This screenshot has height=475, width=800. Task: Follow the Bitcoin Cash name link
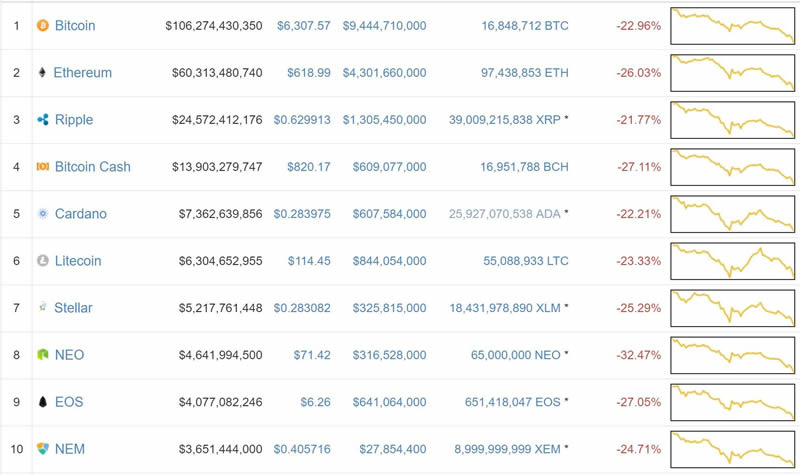pyautogui.click(x=92, y=167)
